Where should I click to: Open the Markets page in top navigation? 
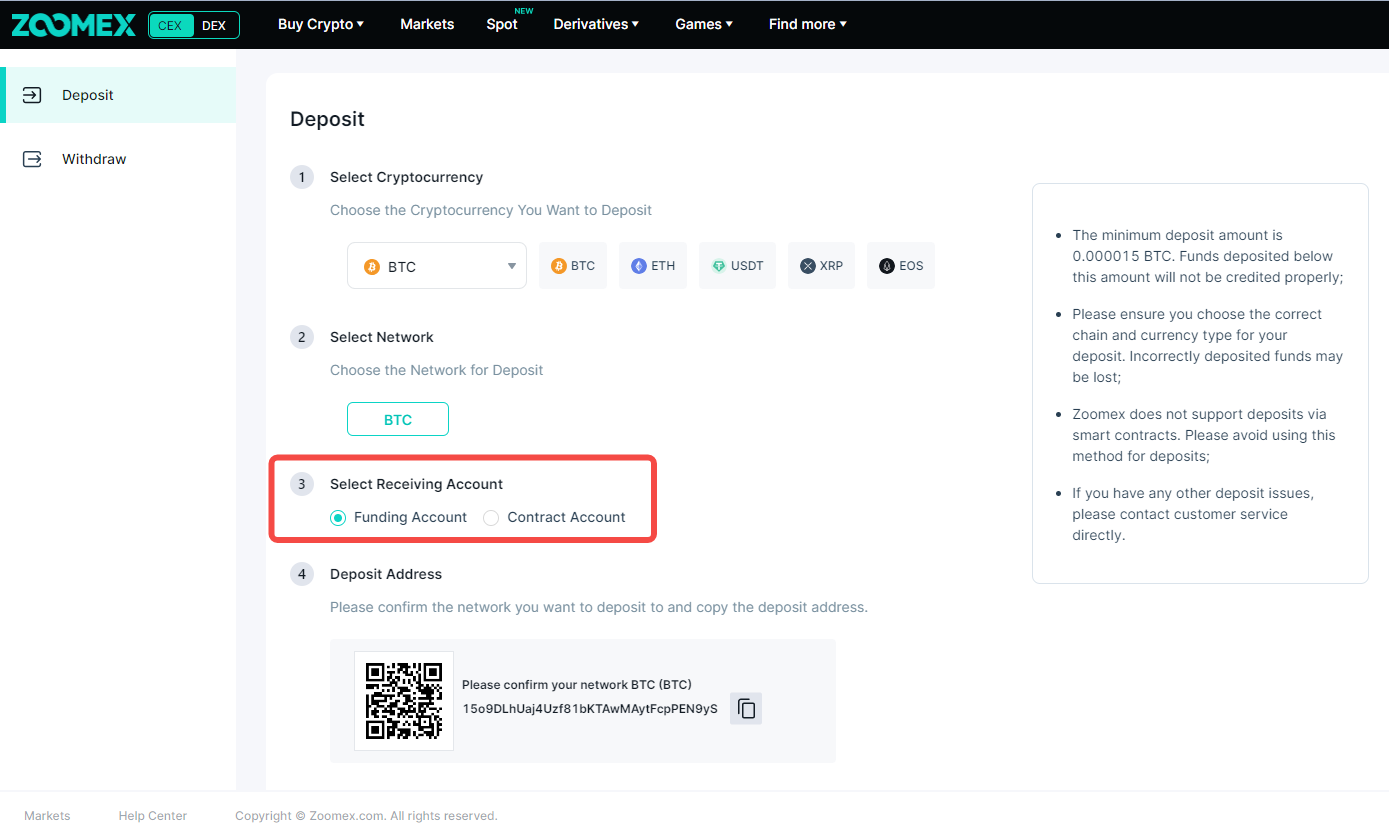click(427, 24)
